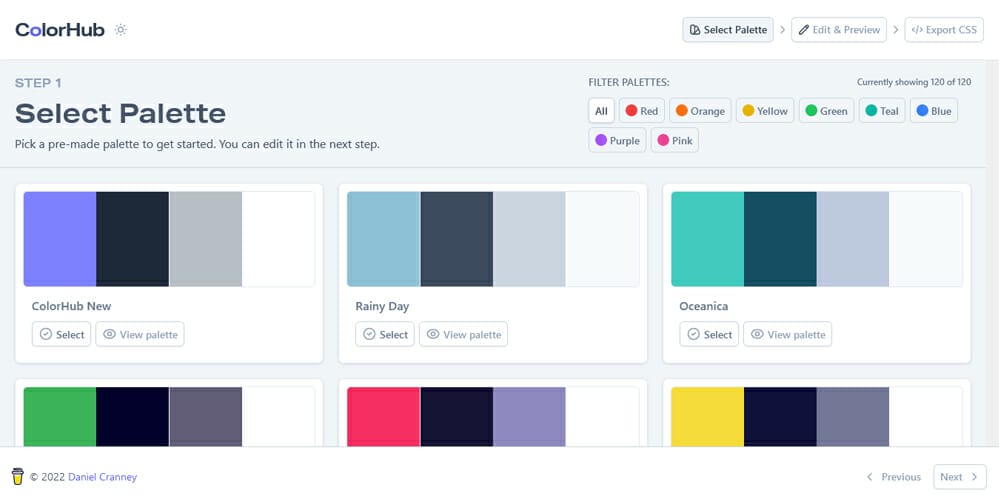This screenshot has width=1000, height=500.
Task: Click ColorHub New's dark navy swatch
Action: pyautogui.click(x=133, y=239)
